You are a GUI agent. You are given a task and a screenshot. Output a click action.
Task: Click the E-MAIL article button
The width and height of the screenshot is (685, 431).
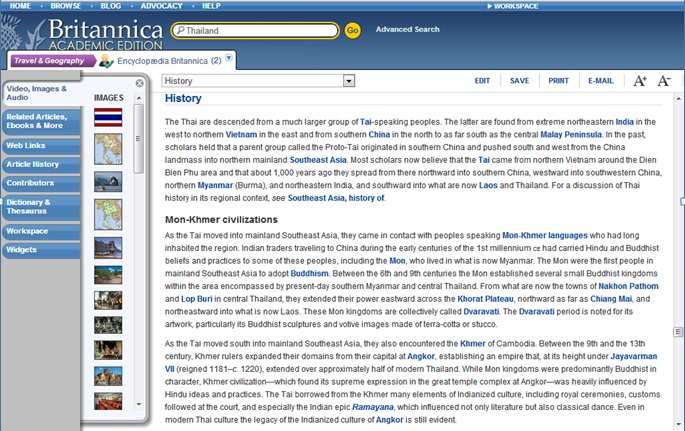[x=601, y=81]
